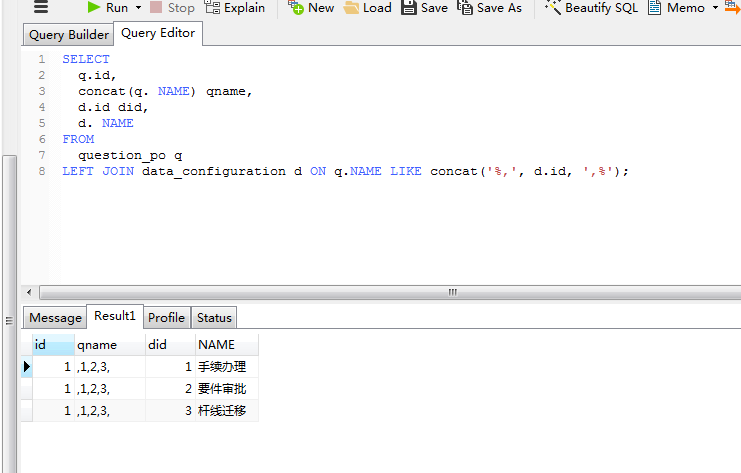Screen dimensions: 741x473
Task: Select the Result1 tab
Action: 115,316
